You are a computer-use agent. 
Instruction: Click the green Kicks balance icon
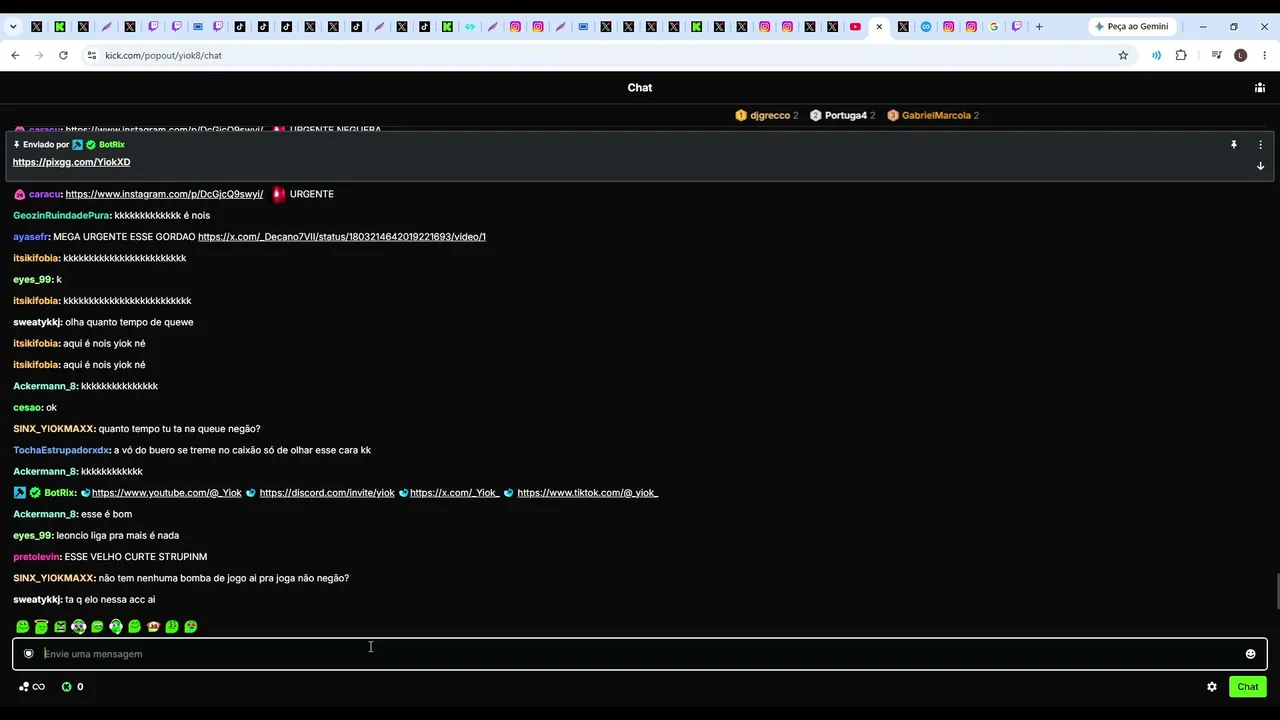point(67,687)
